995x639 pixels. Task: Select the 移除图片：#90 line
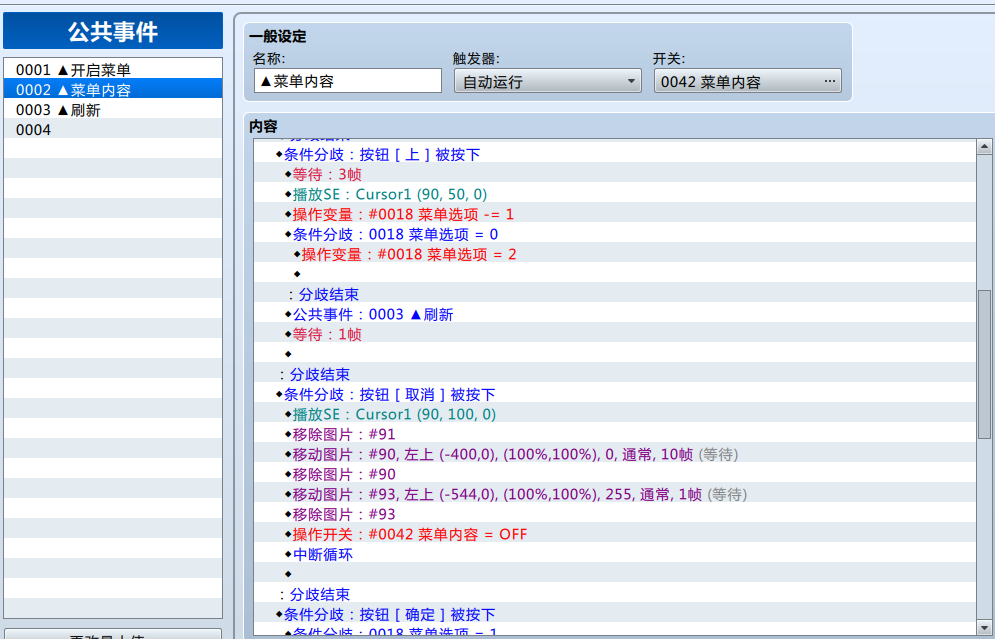(x=614, y=474)
